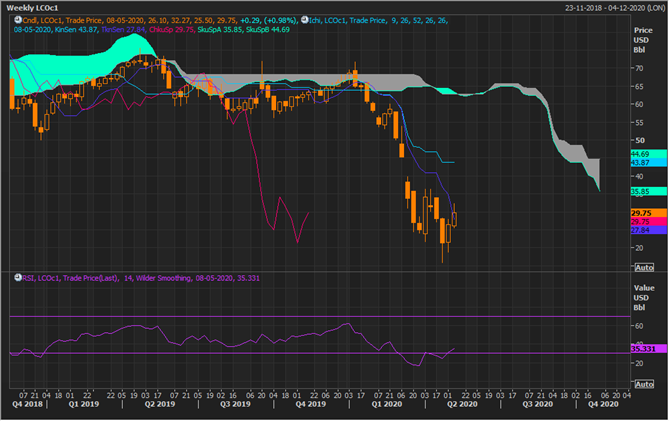Viewport: 669px width, 421px height.
Task: Click the Q3 2019 quarter label
Action: pyautogui.click(x=235, y=404)
